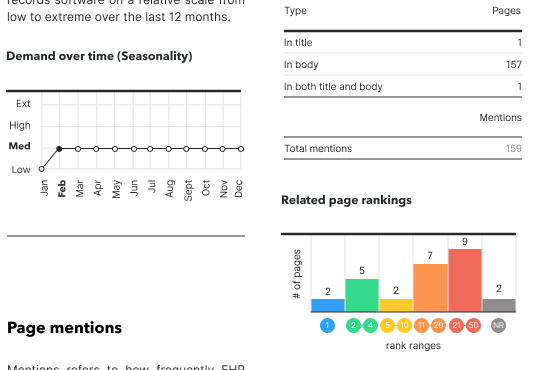This screenshot has height=370, width=533.
Task: Click the gray NR rank badge
Action: tap(498, 325)
